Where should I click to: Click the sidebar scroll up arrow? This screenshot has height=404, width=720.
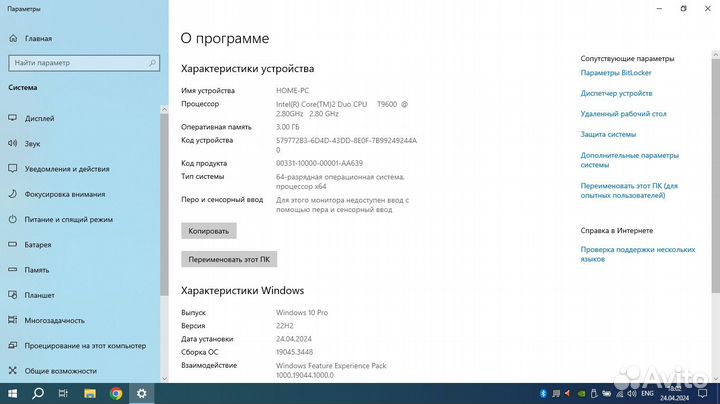[x=164, y=109]
